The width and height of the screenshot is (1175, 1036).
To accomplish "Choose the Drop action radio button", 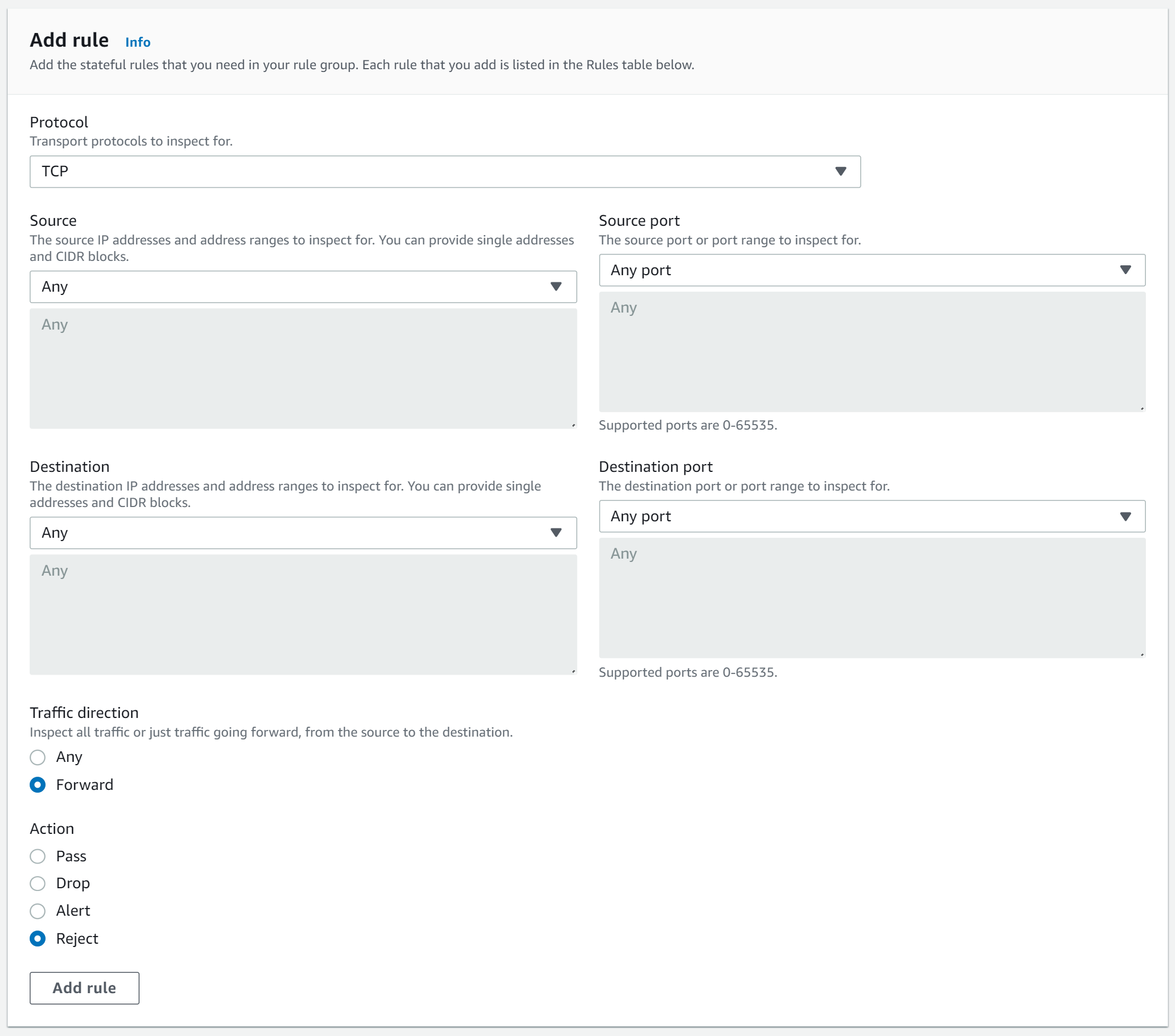I will coord(38,883).
